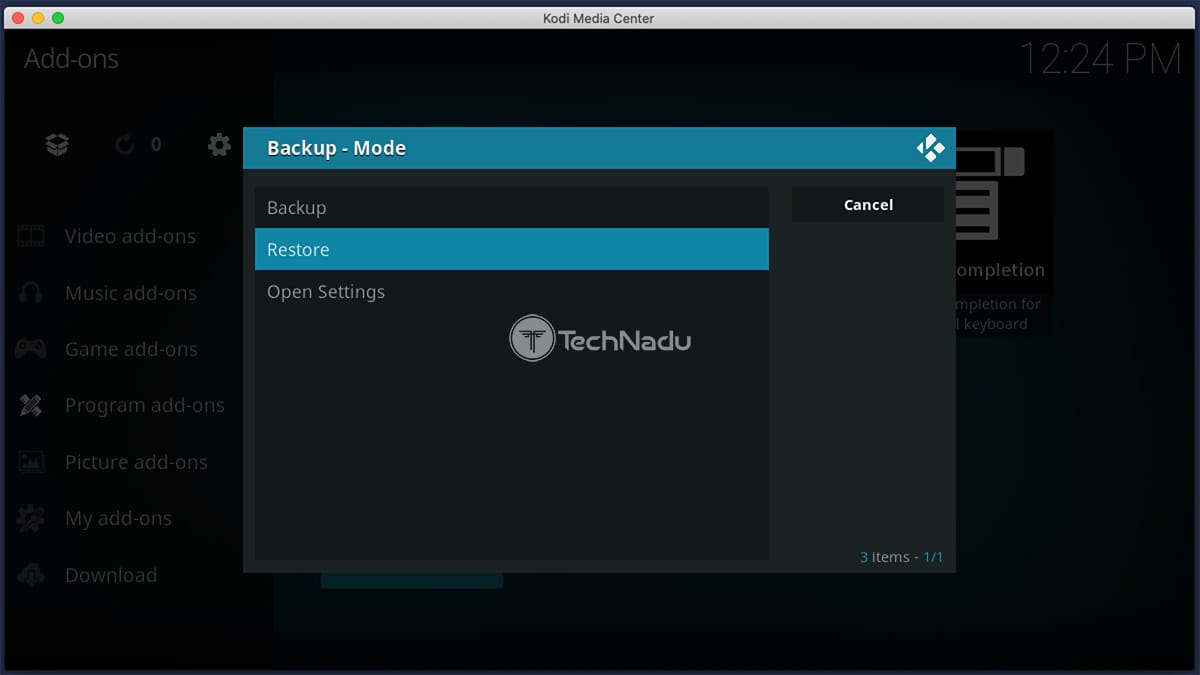Click the Backup - Mode dialog title
1200x675 pixels.
[x=336, y=148]
